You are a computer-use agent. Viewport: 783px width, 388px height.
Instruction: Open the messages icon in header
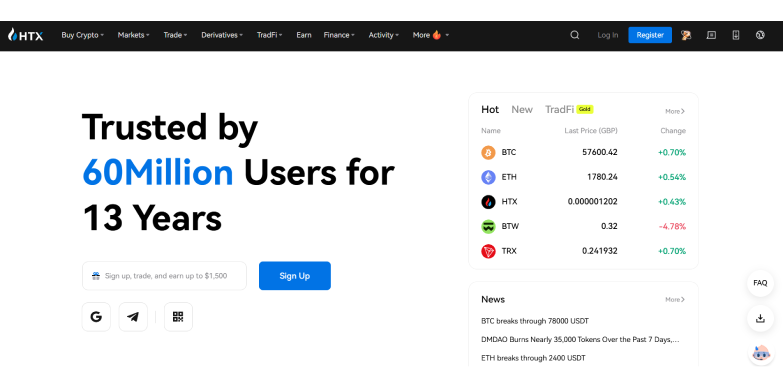point(711,35)
